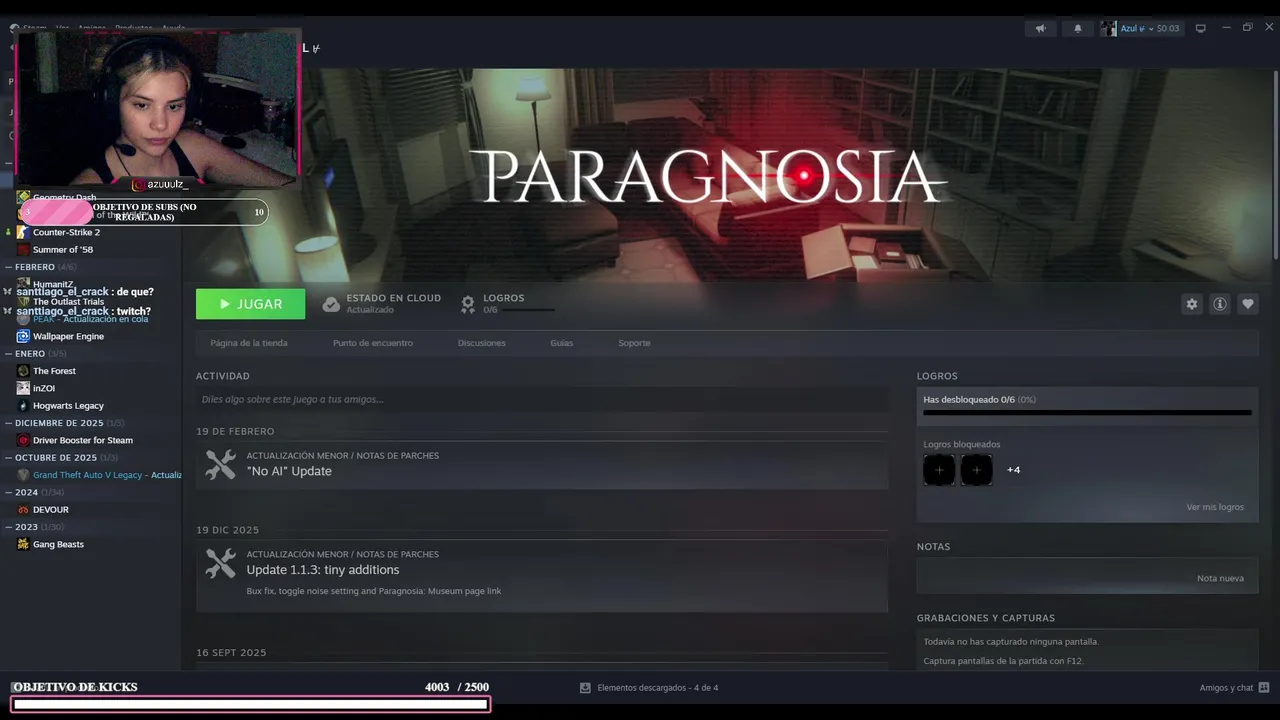View the second locked achievement icon
The width and height of the screenshot is (1280, 720).
[x=976, y=470]
